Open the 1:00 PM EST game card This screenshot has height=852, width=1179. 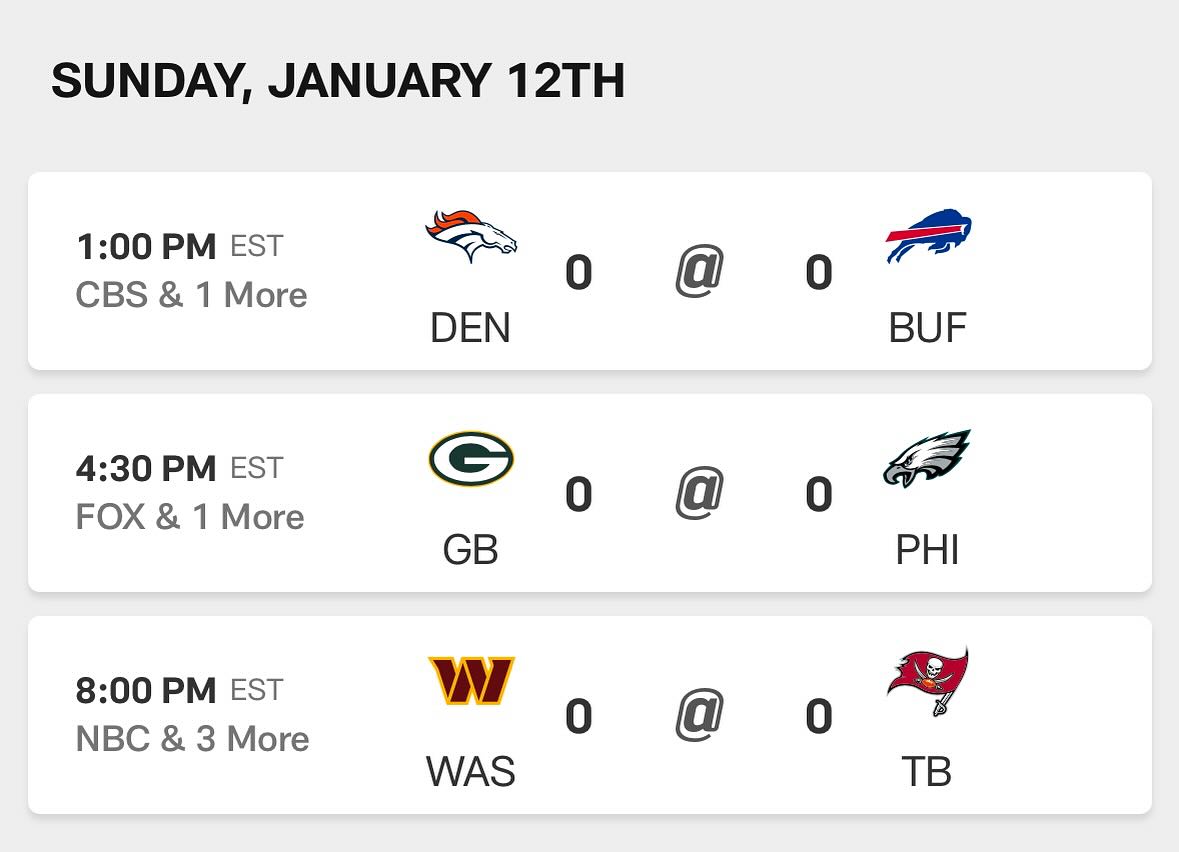pyautogui.click(x=590, y=271)
